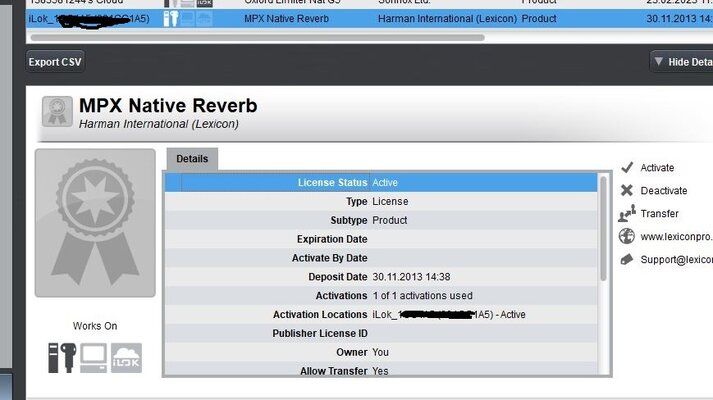Click the Export CSV button
Viewport: 713px width, 400px height.
[x=55, y=62]
